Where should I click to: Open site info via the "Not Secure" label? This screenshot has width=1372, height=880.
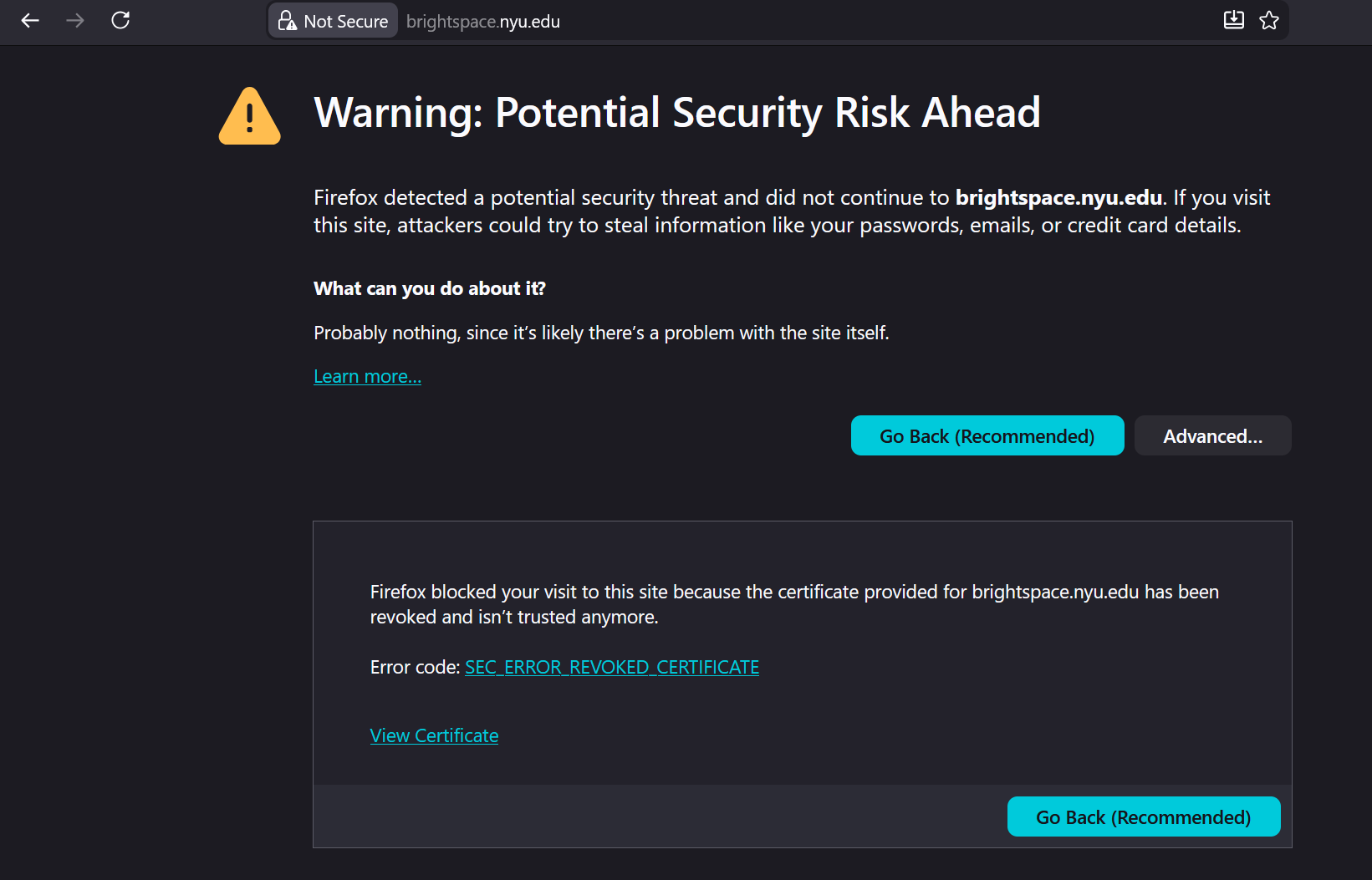coord(345,22)
